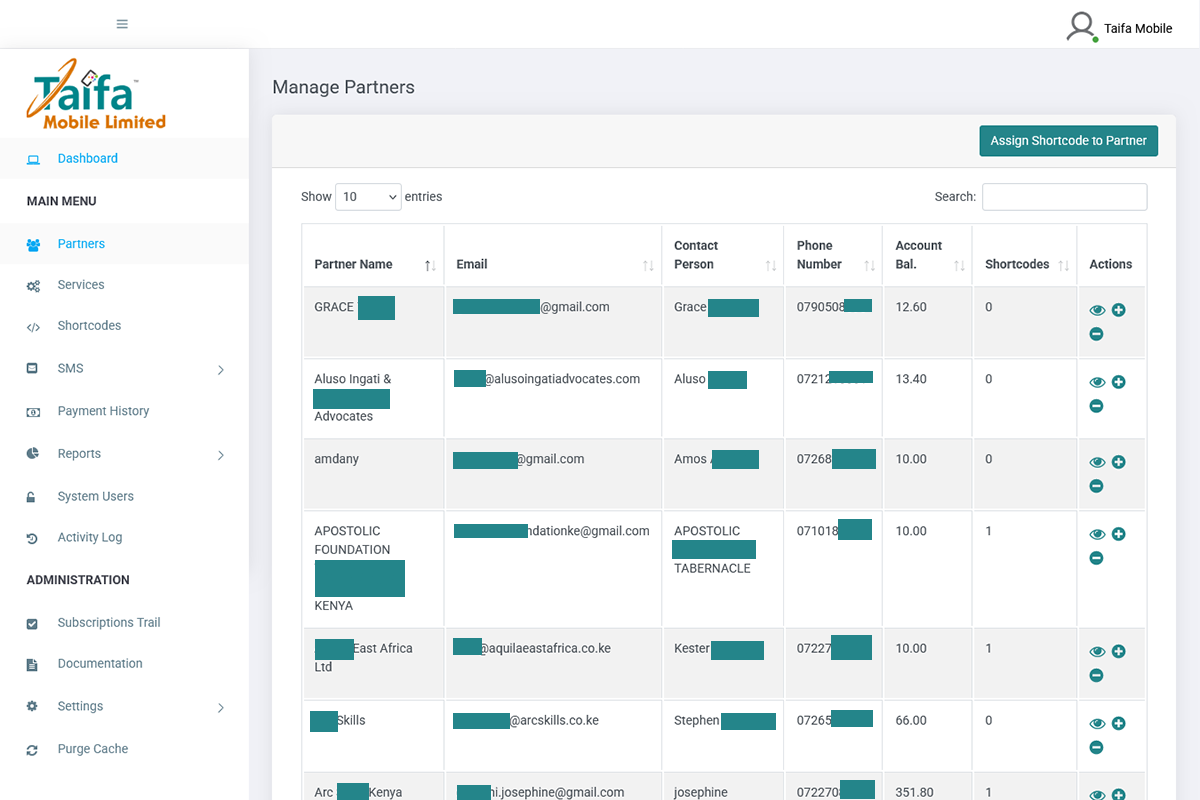Click minus icon in amdany partner row
This screenshot has width=1200, height=800.
click(1096, 486)
